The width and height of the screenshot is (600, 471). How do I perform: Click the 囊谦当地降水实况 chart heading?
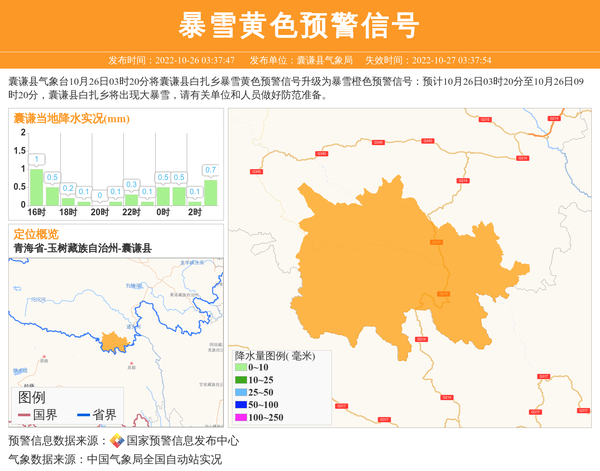[71, 119]
